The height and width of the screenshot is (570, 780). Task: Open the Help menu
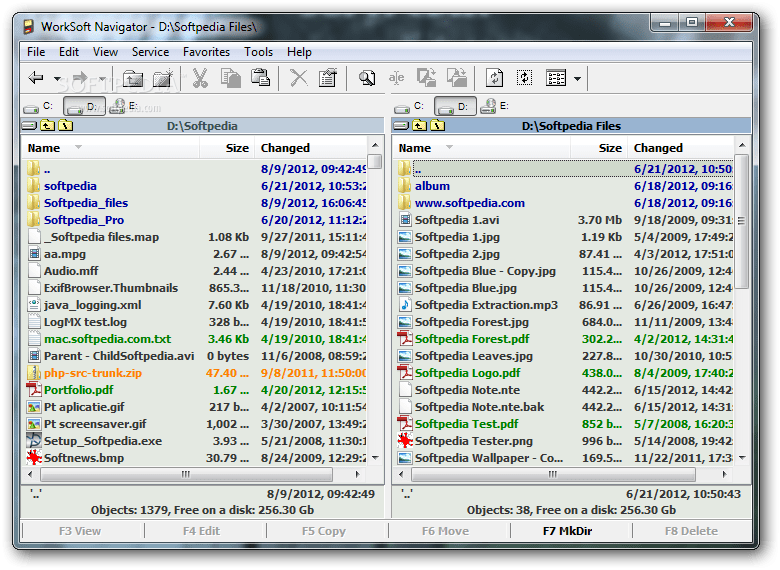click(x=299, y=52)
